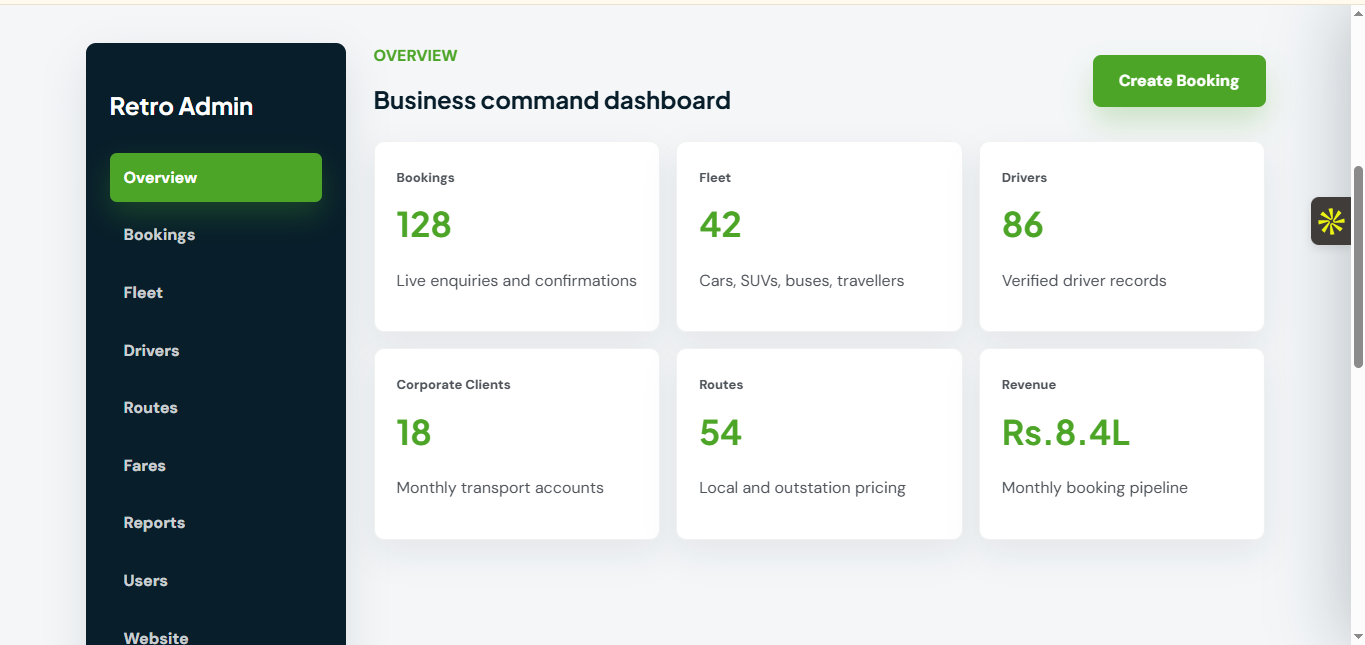The image size is (1365, 645).
Task: Click the Routes card label
Action: pos(721,385)
